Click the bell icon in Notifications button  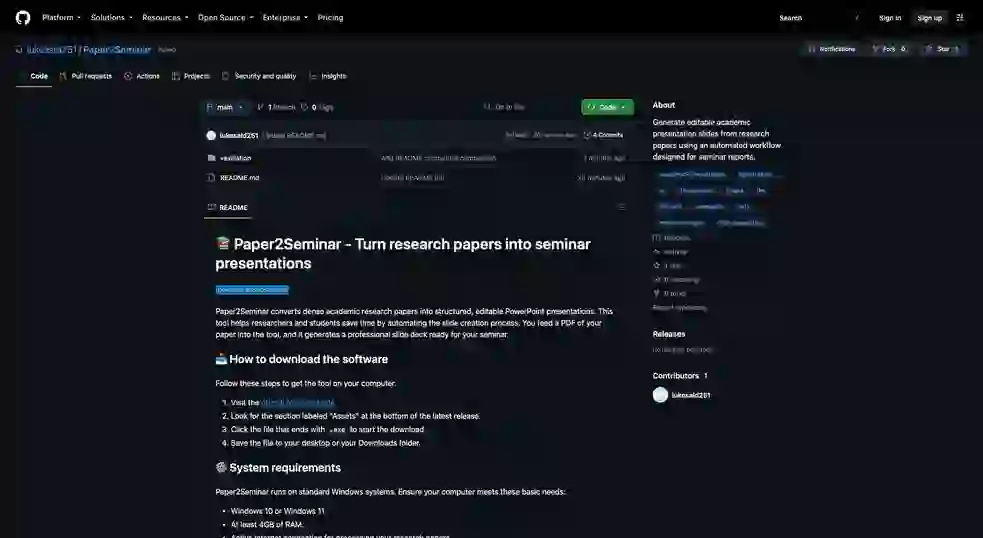pos(812,49)
